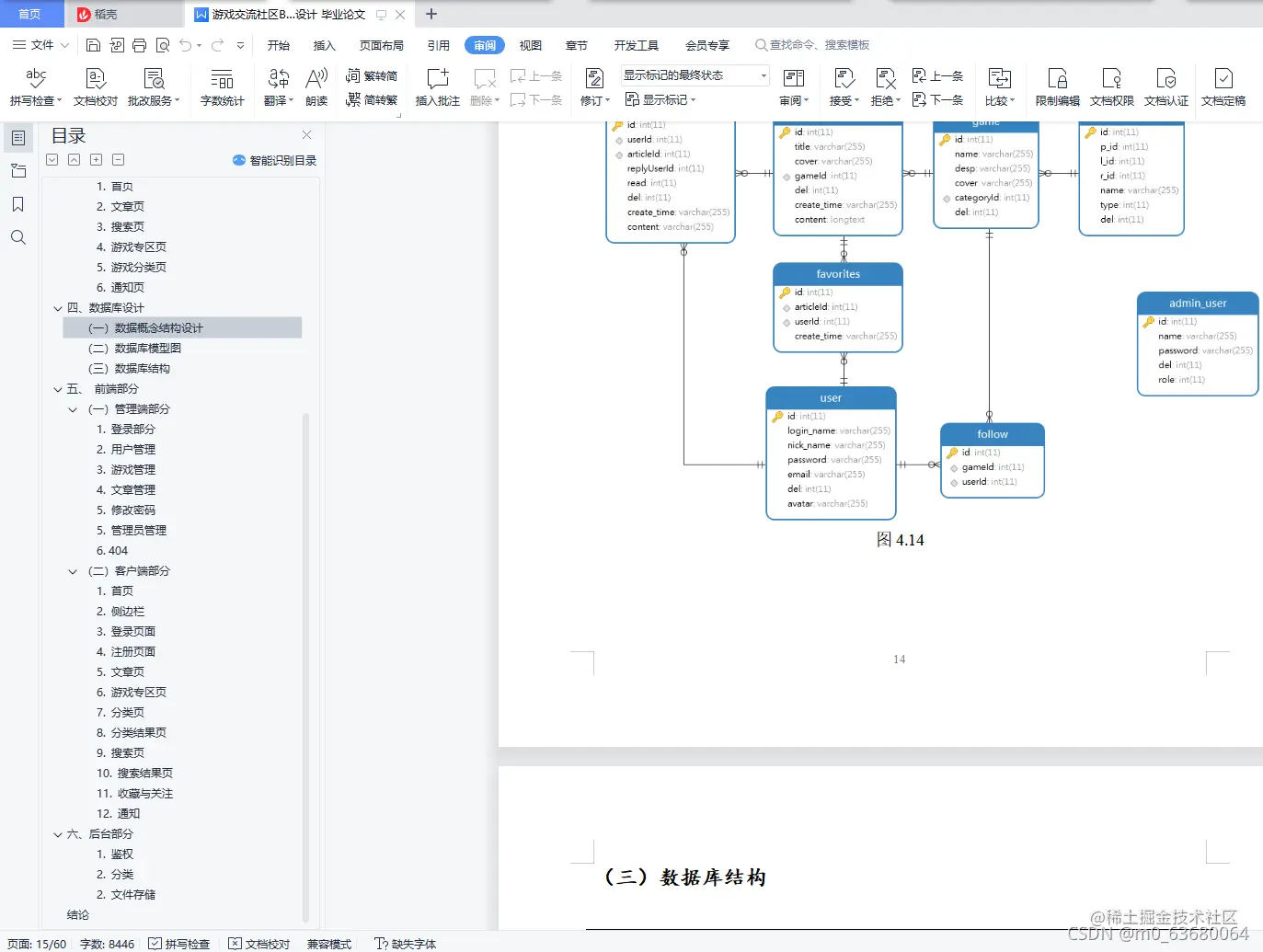
Task: Go to the previous change with 上一条
Action: (937, 75)
